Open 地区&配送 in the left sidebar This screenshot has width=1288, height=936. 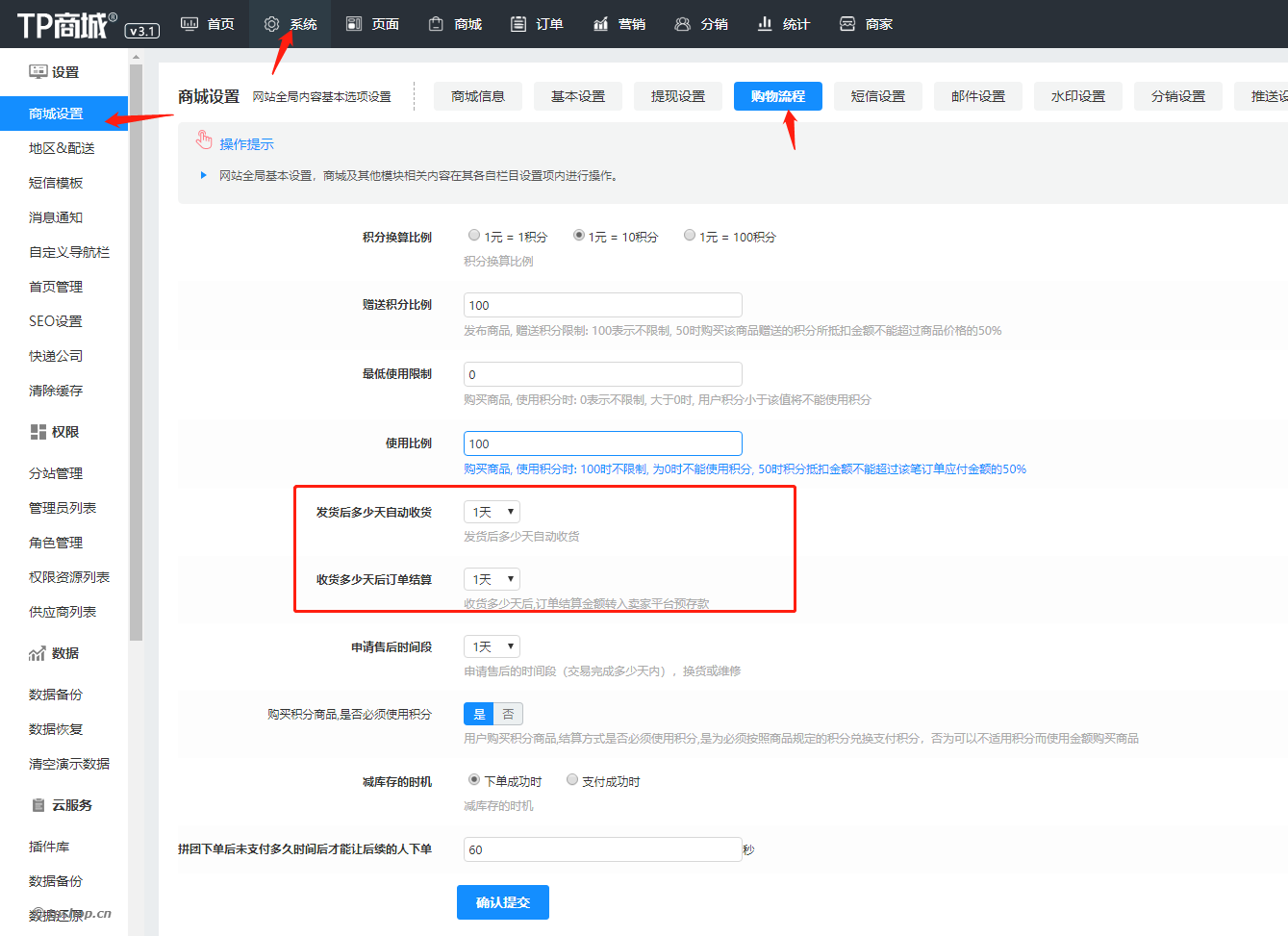tap(62, 148)
